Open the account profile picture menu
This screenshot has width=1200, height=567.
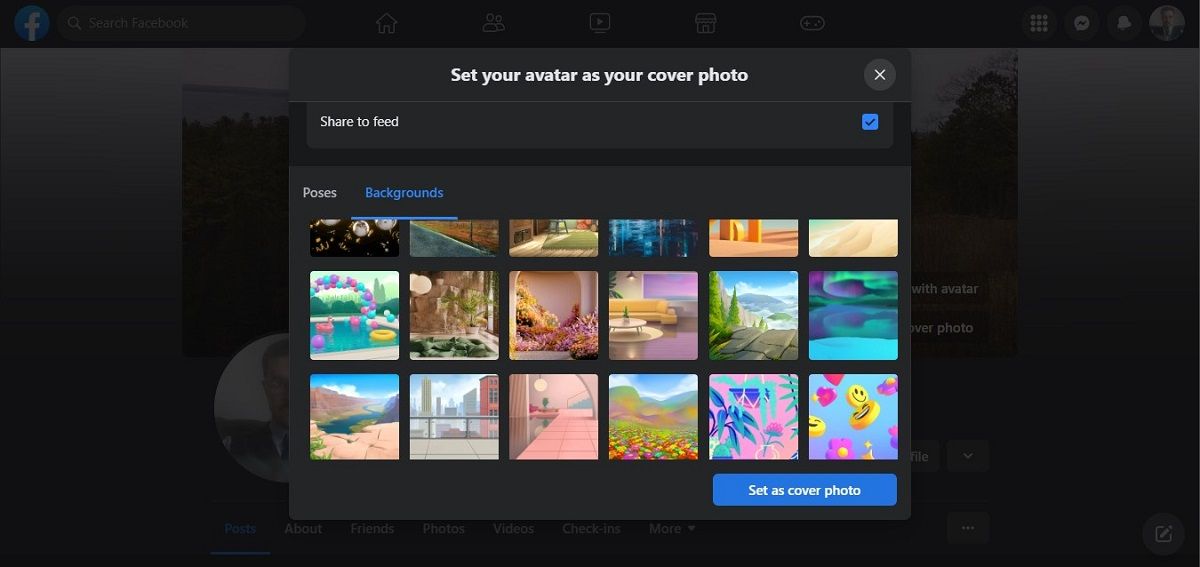1166,23
